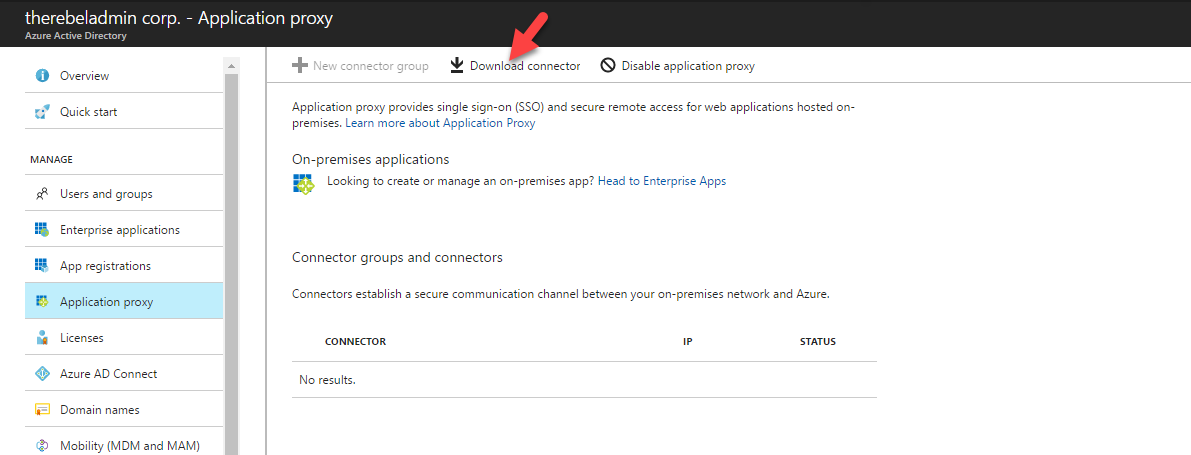This screenshot has width=1191, height=455.
Task: Click the on-premises applications icon
Action: 304,184
